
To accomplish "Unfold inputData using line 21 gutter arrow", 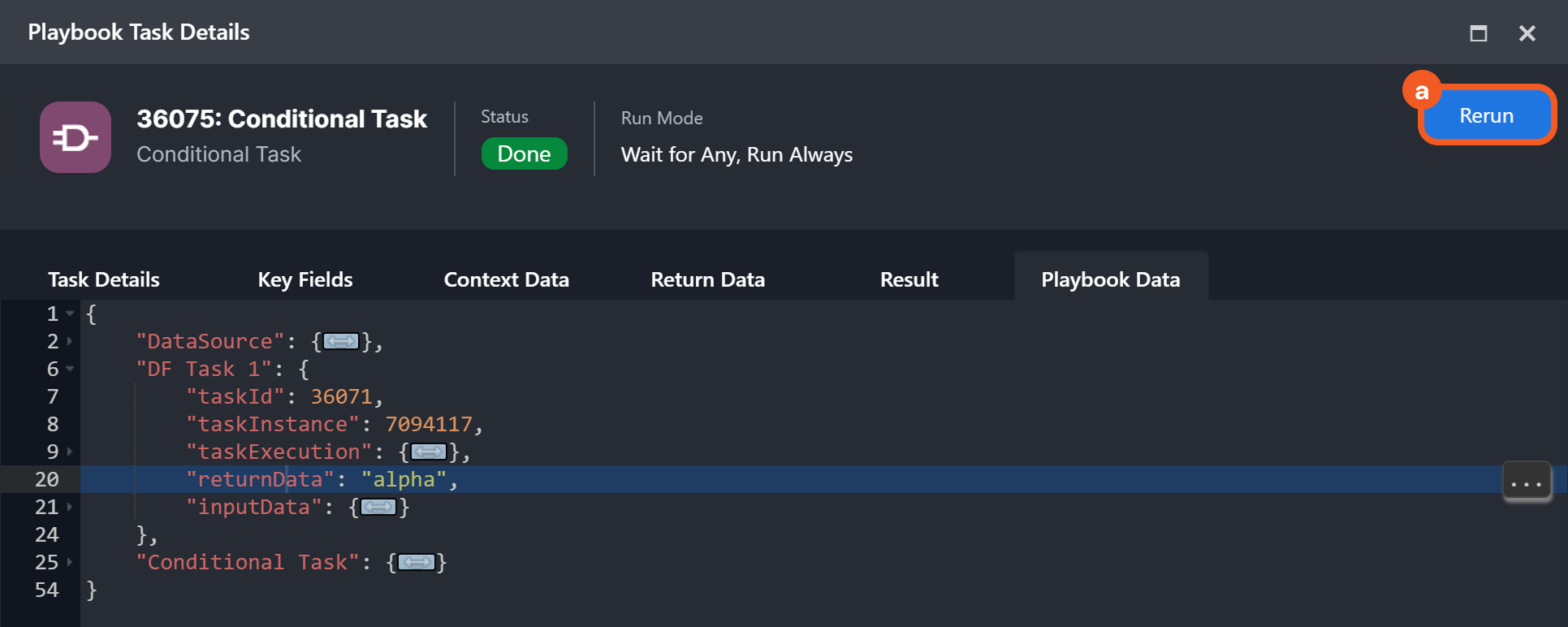I will (71, 507).
